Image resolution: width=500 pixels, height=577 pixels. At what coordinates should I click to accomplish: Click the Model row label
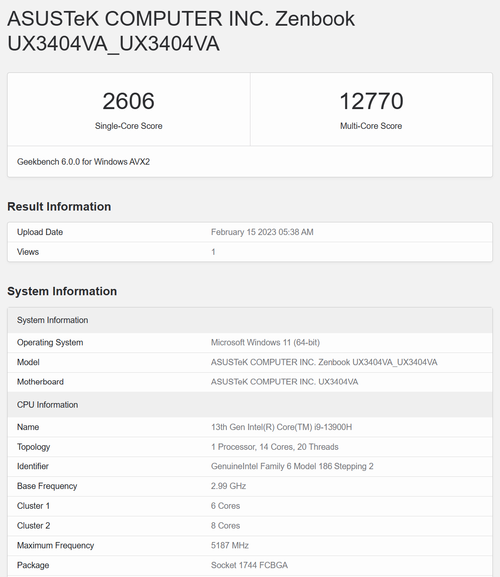point(28,362)
